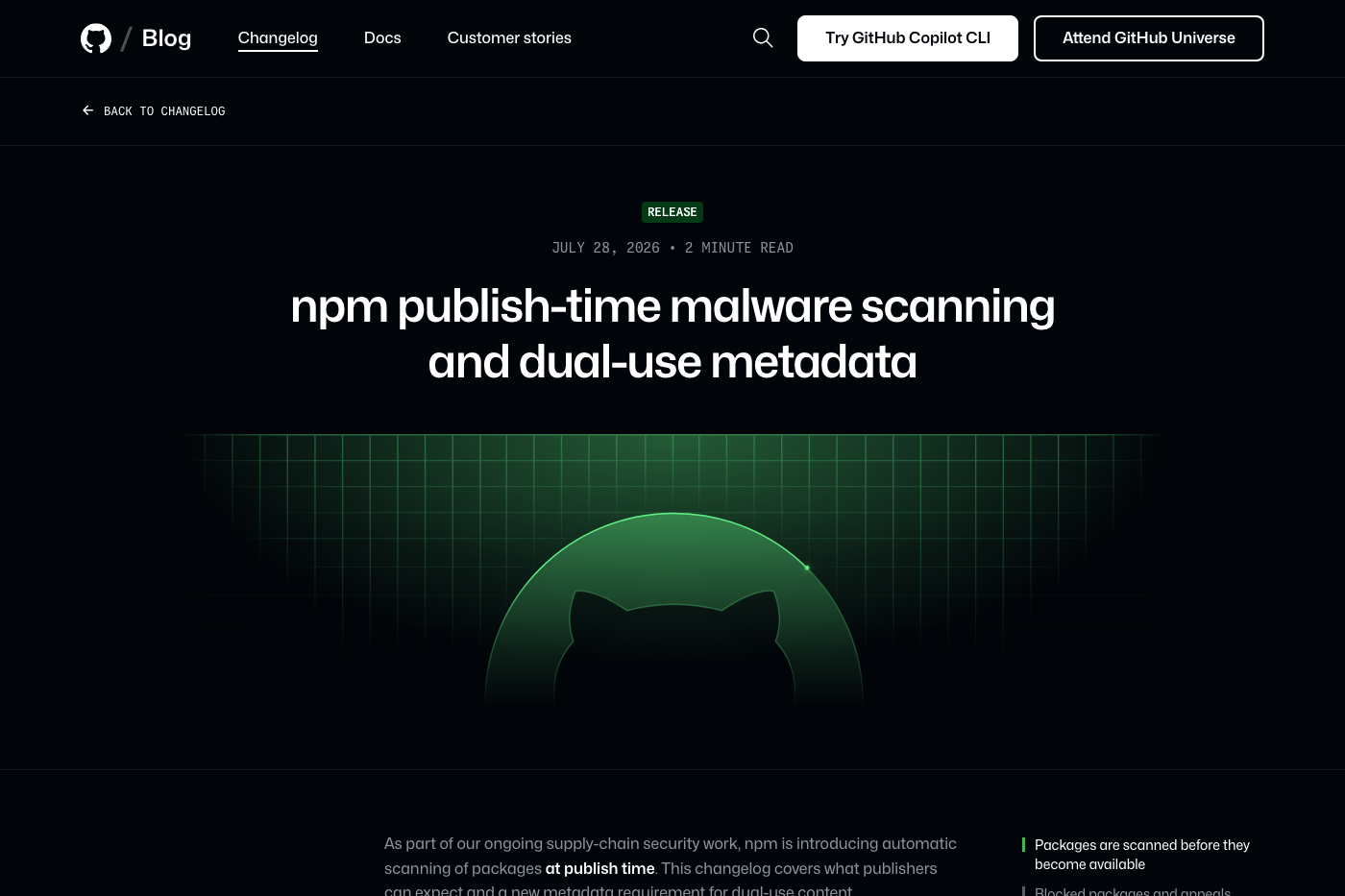
Task: Jump to 'Blocked packages and appeals' section
Action: pyautogui.click(x=1133, y=890)
